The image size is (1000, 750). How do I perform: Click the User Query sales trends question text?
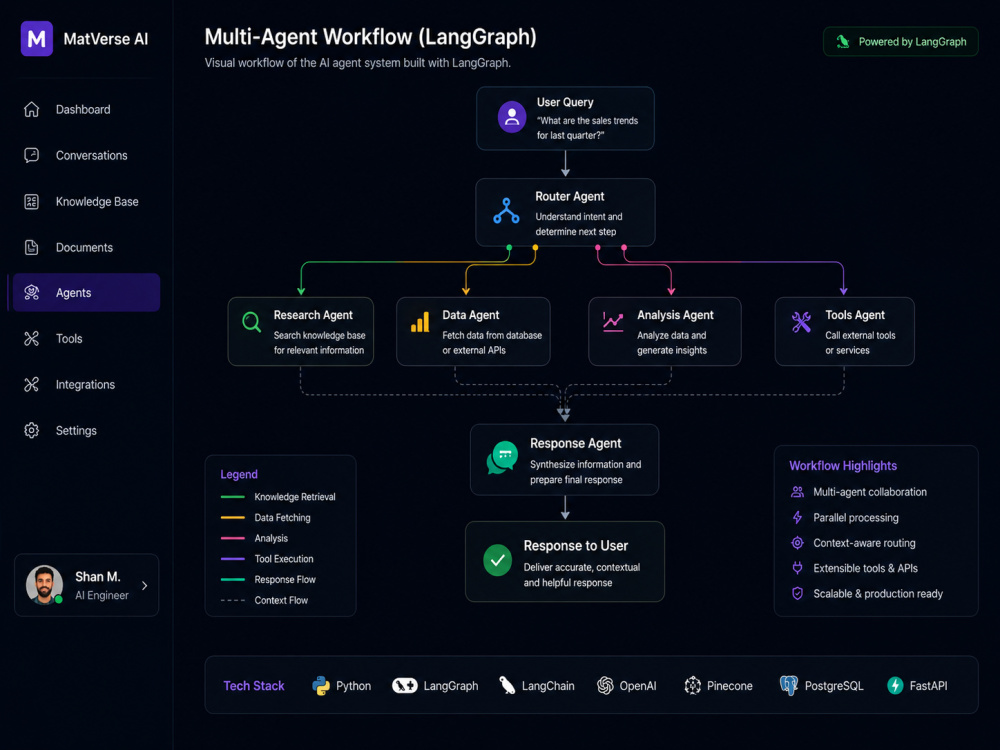point(587,128)
